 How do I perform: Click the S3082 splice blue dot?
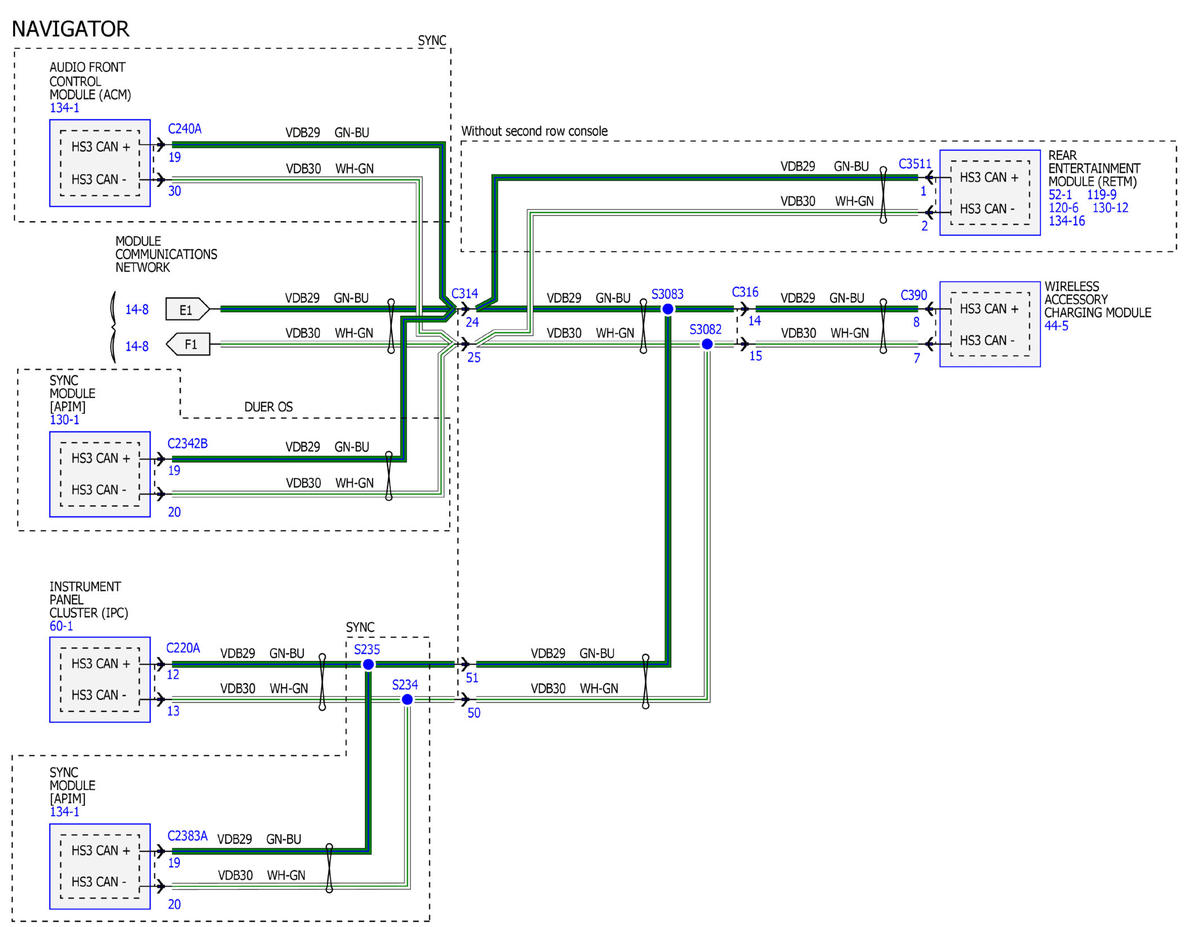pos(707,344)
